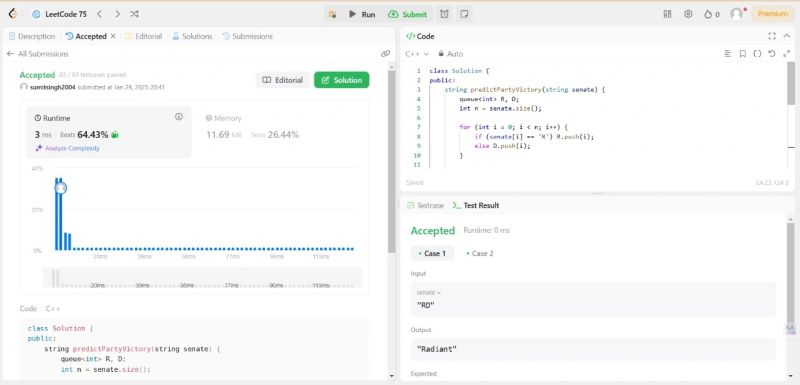800x385 pixels.
Task: Click the Editorial button
Action: pos(283,80)
